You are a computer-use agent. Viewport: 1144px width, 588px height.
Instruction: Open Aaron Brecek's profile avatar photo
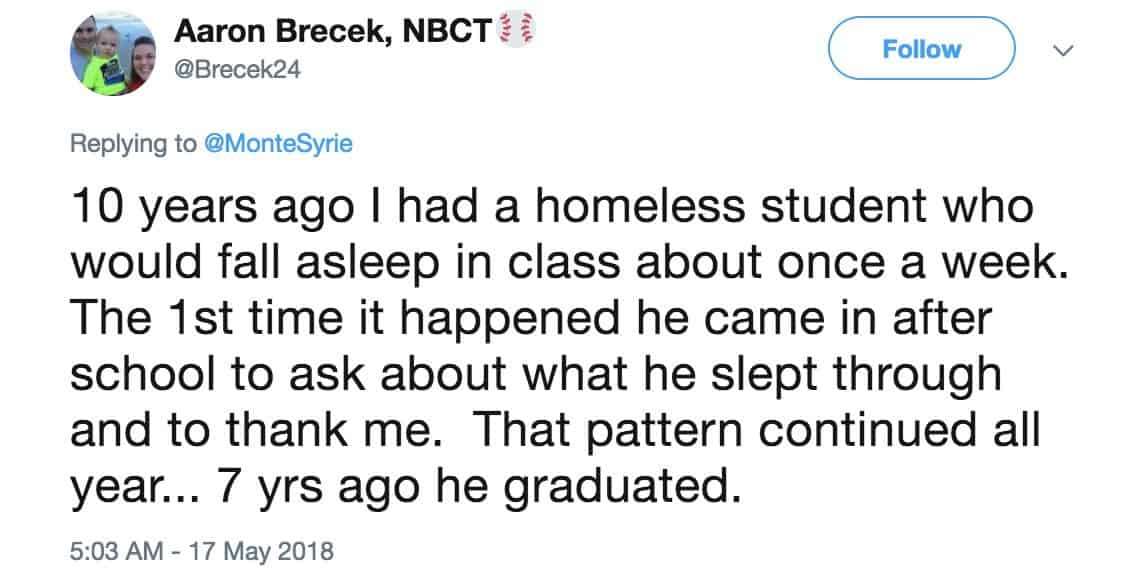pos(114,54)
